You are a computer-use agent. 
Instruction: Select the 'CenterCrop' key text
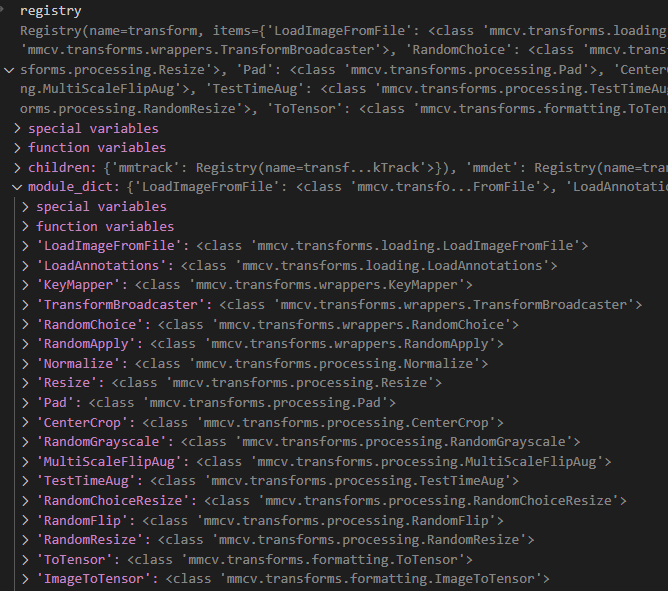82,423
